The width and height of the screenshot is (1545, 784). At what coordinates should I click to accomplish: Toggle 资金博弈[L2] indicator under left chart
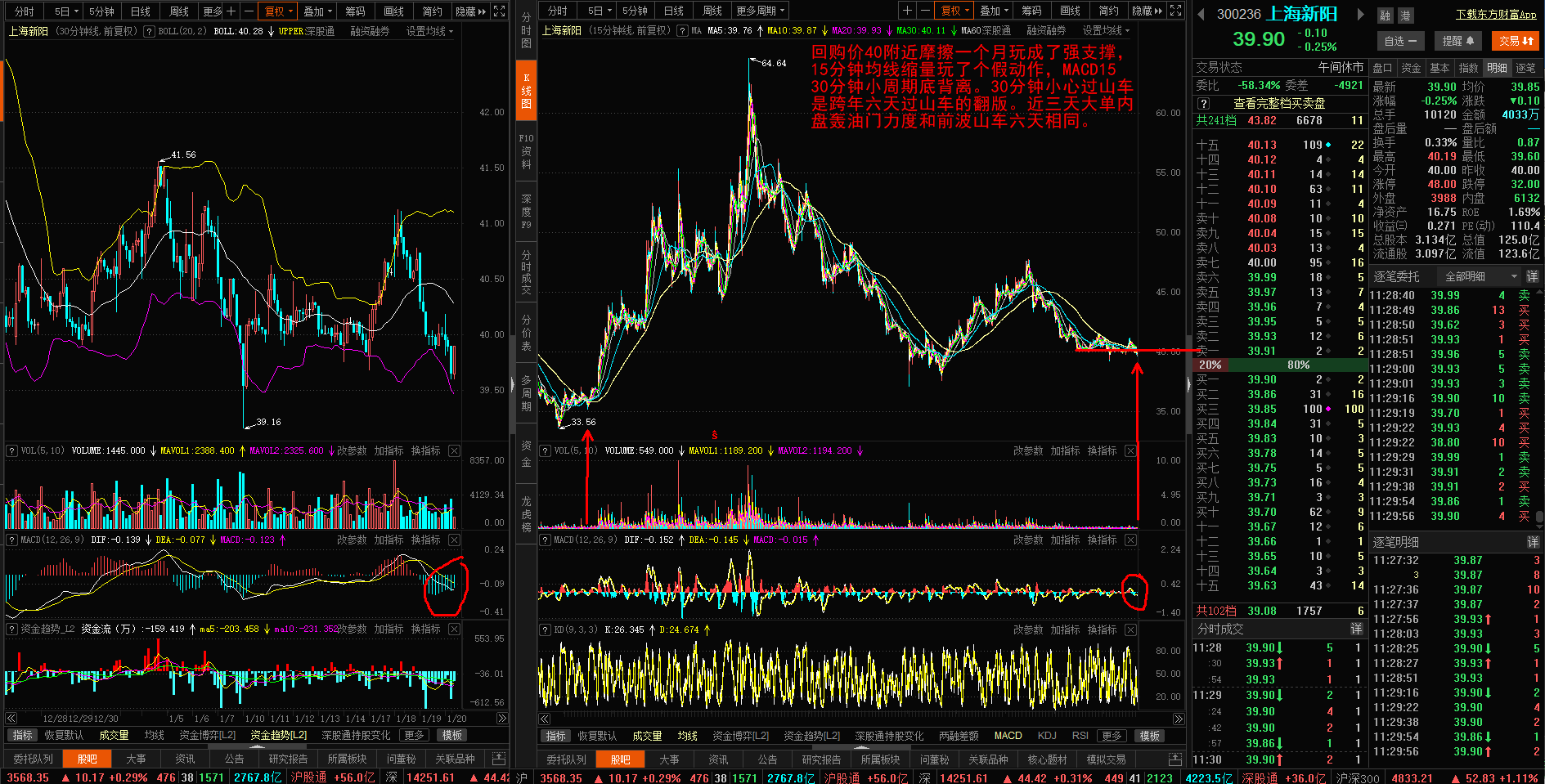point(208,736)
